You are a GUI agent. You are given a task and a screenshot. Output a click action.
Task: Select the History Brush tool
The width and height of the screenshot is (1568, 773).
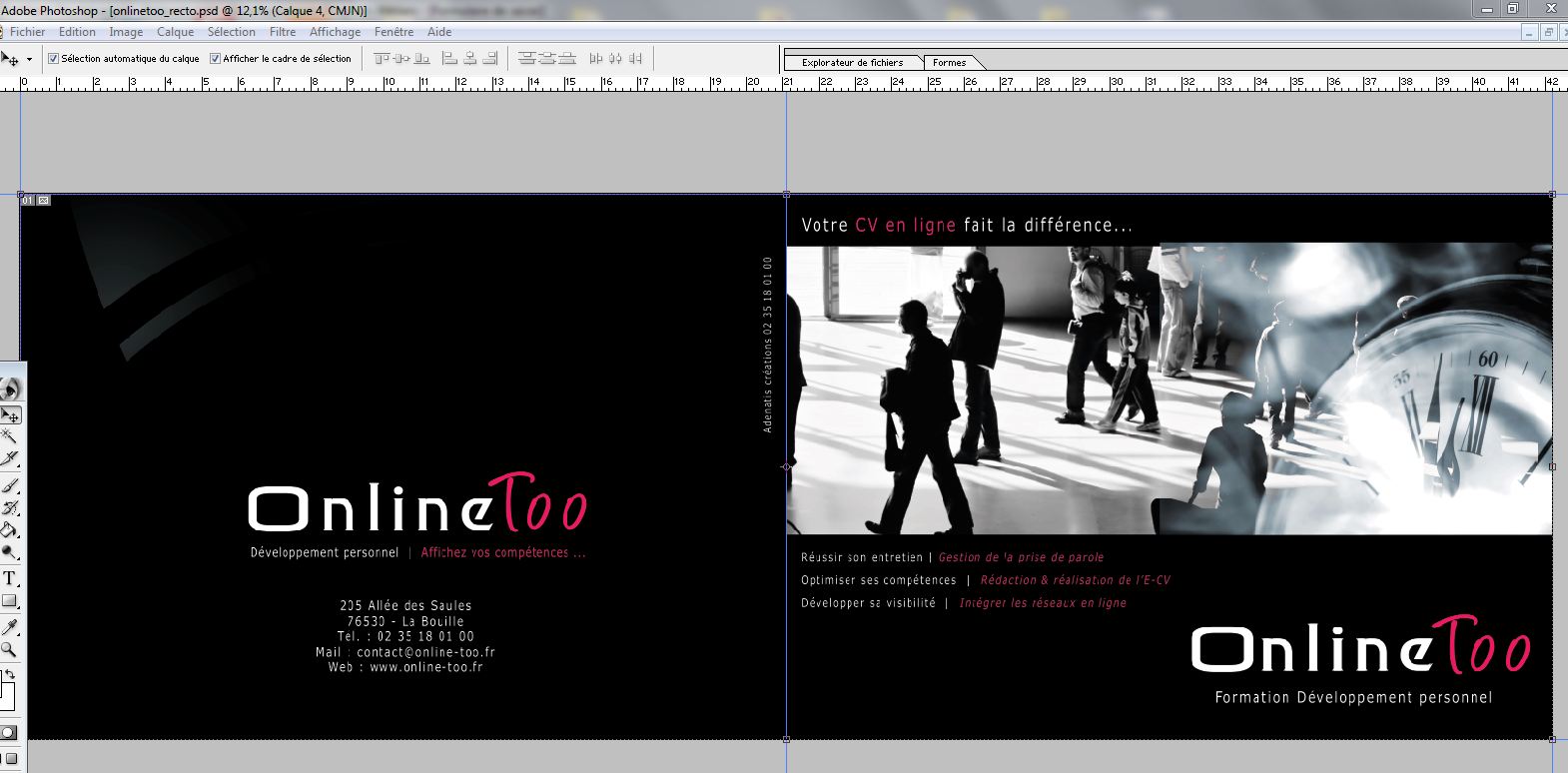(10, 508)
